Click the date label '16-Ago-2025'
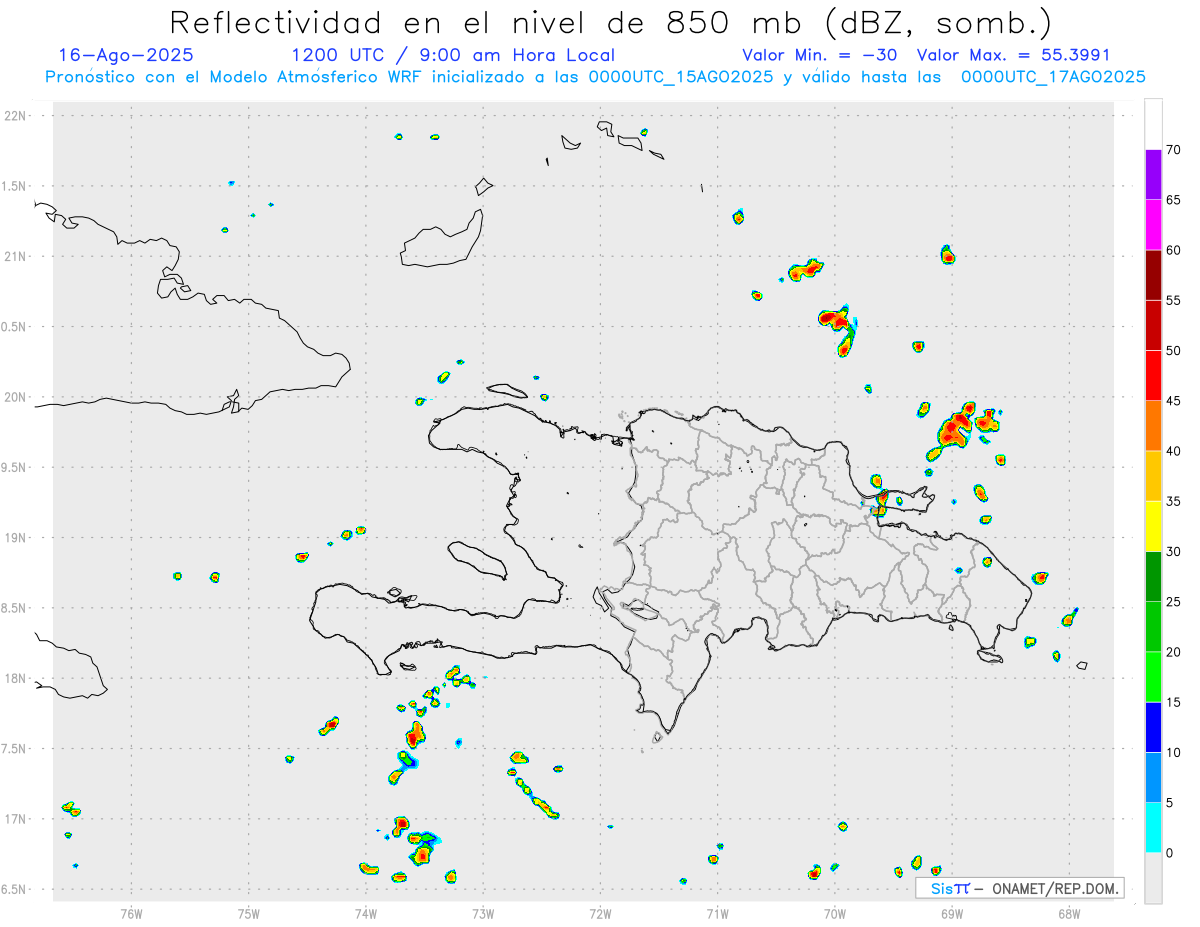This screenshot has height=927, width=1200. tap(126, 55)
